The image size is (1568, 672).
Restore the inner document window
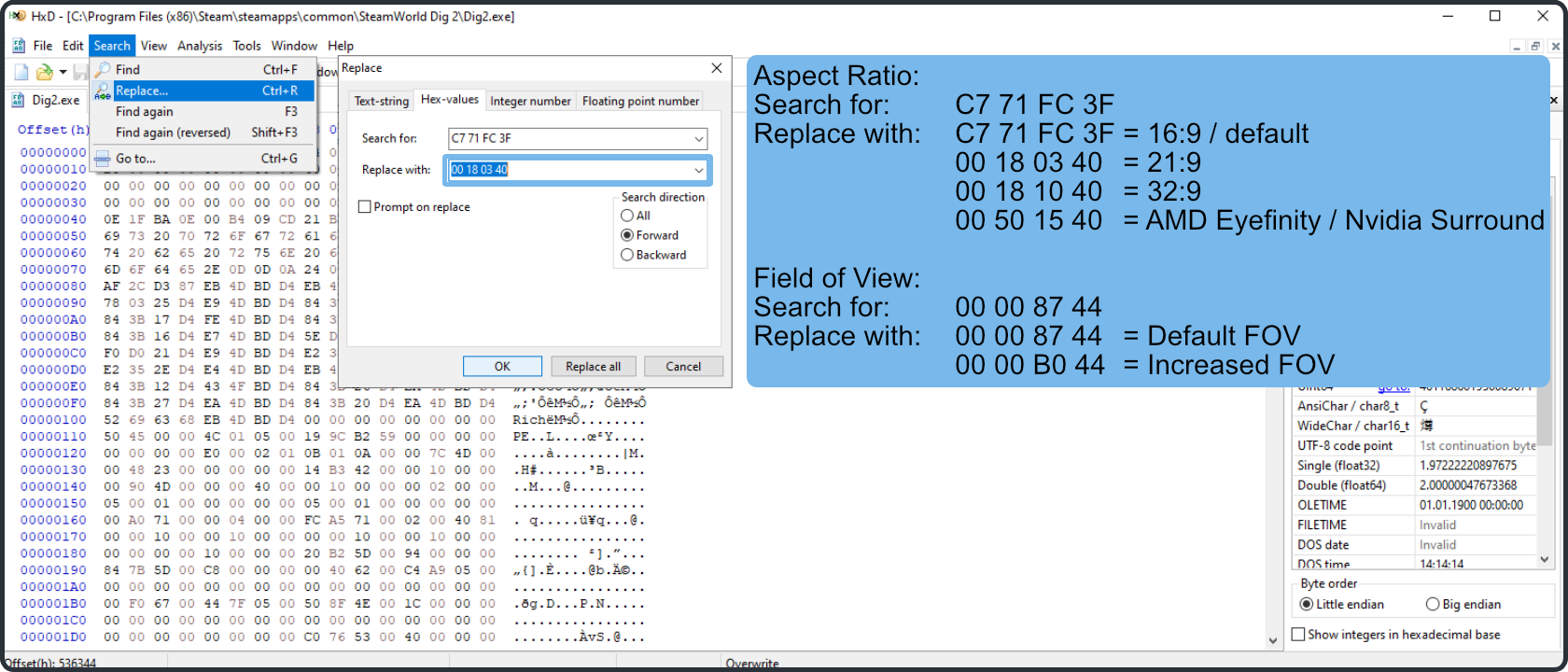point(1535,46)
